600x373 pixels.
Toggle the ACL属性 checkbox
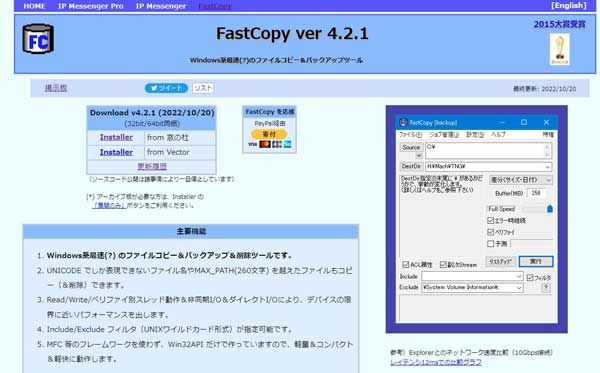point(406,264)
